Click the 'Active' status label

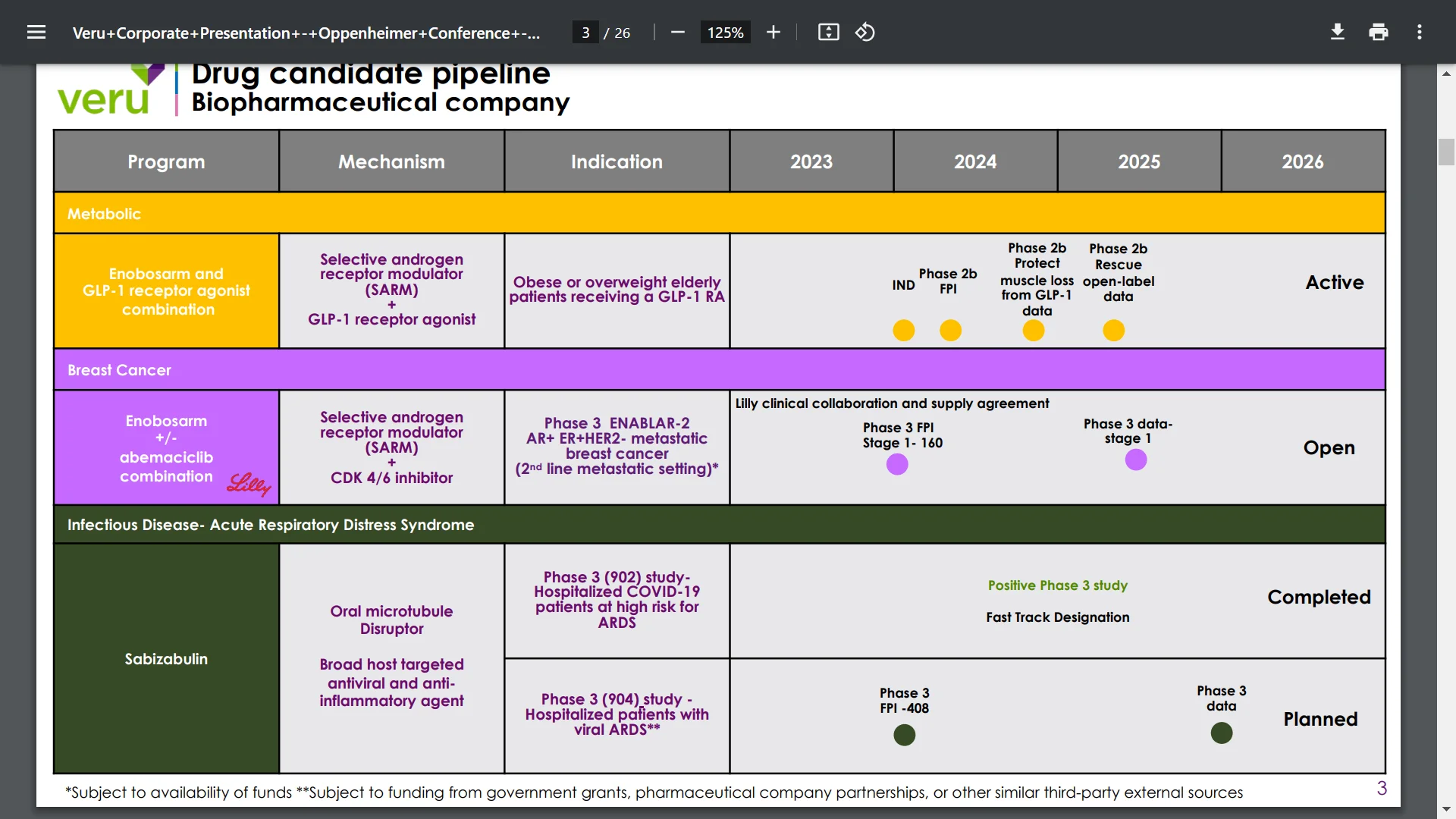(1335, 282)
